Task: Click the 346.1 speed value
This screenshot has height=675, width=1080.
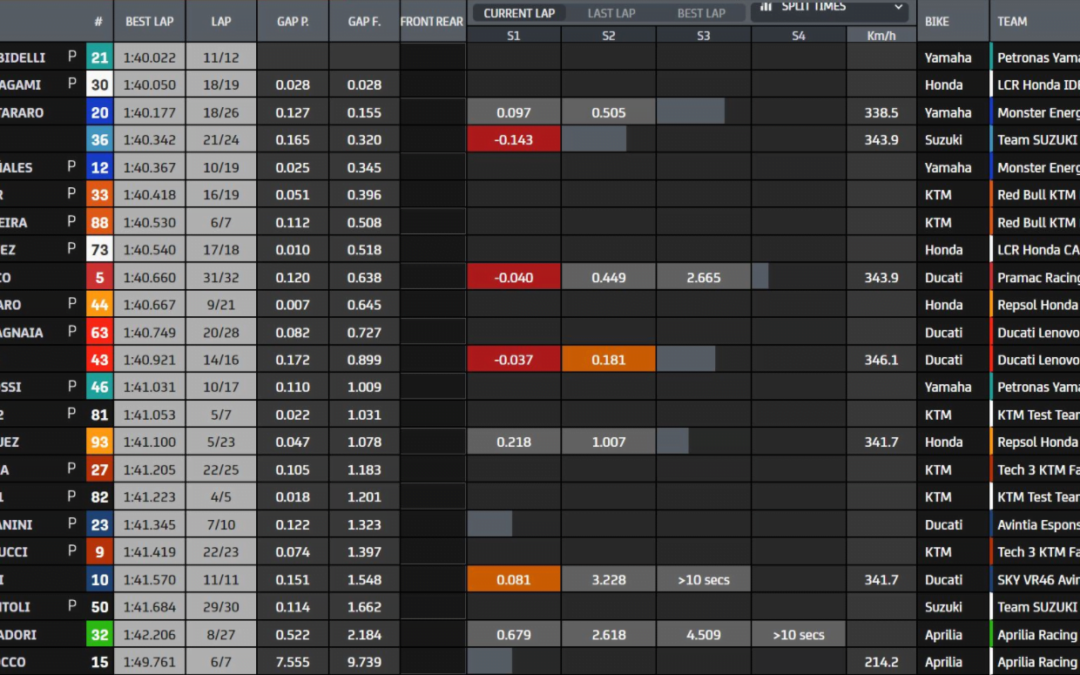Action: (x=881, y=360)
